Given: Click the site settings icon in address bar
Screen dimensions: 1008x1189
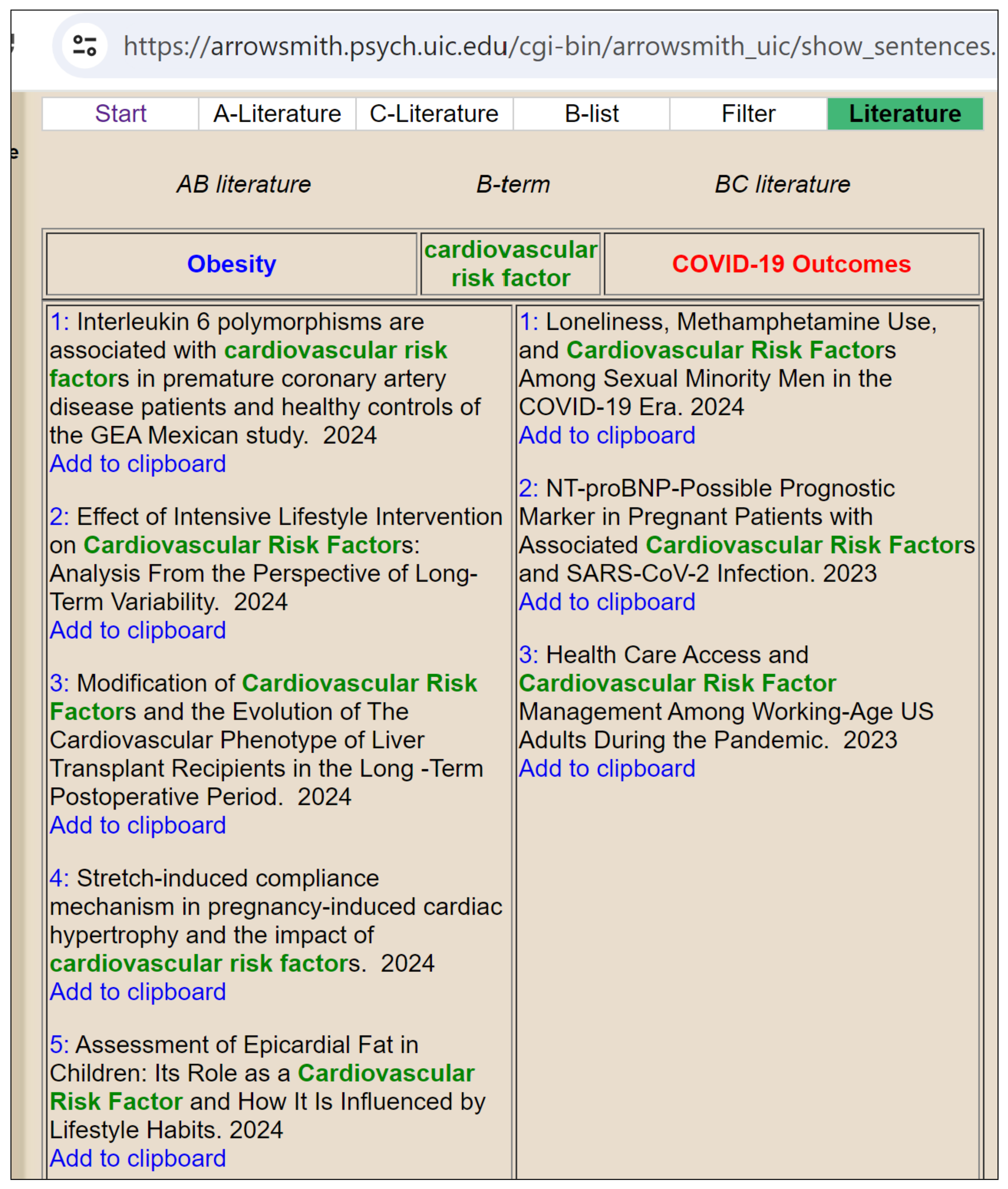Looking at the screenshot, I should pyautogui.click(x=85, y=46).
